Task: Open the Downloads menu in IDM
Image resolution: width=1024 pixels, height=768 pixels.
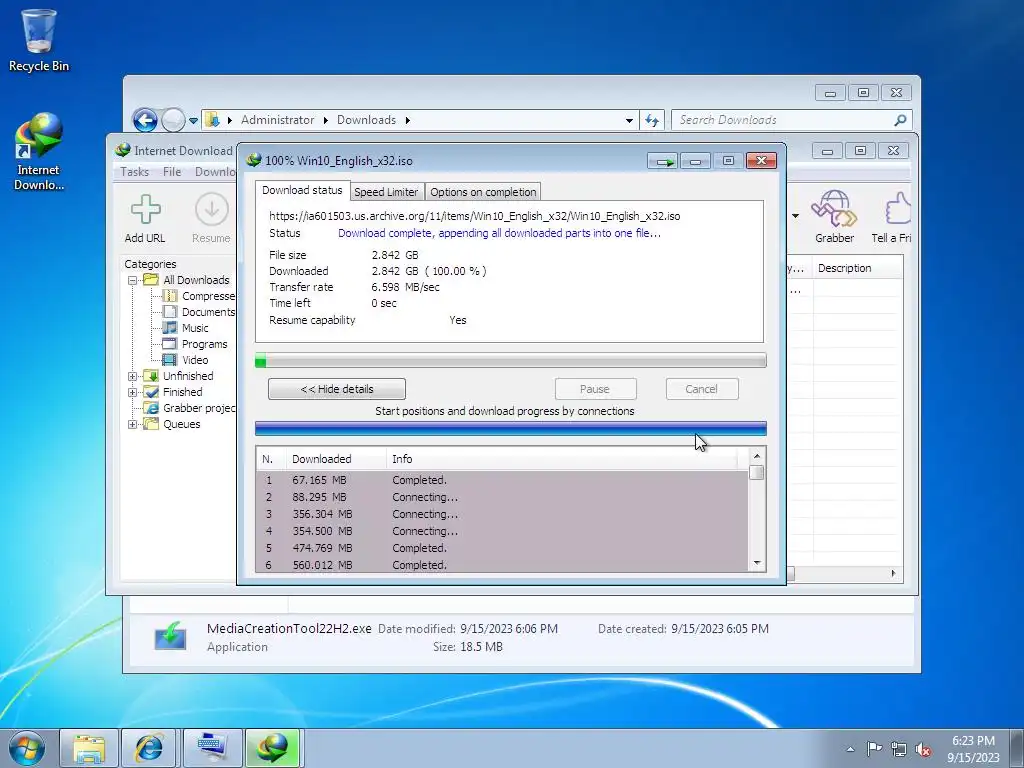Action: coord(215,172)
